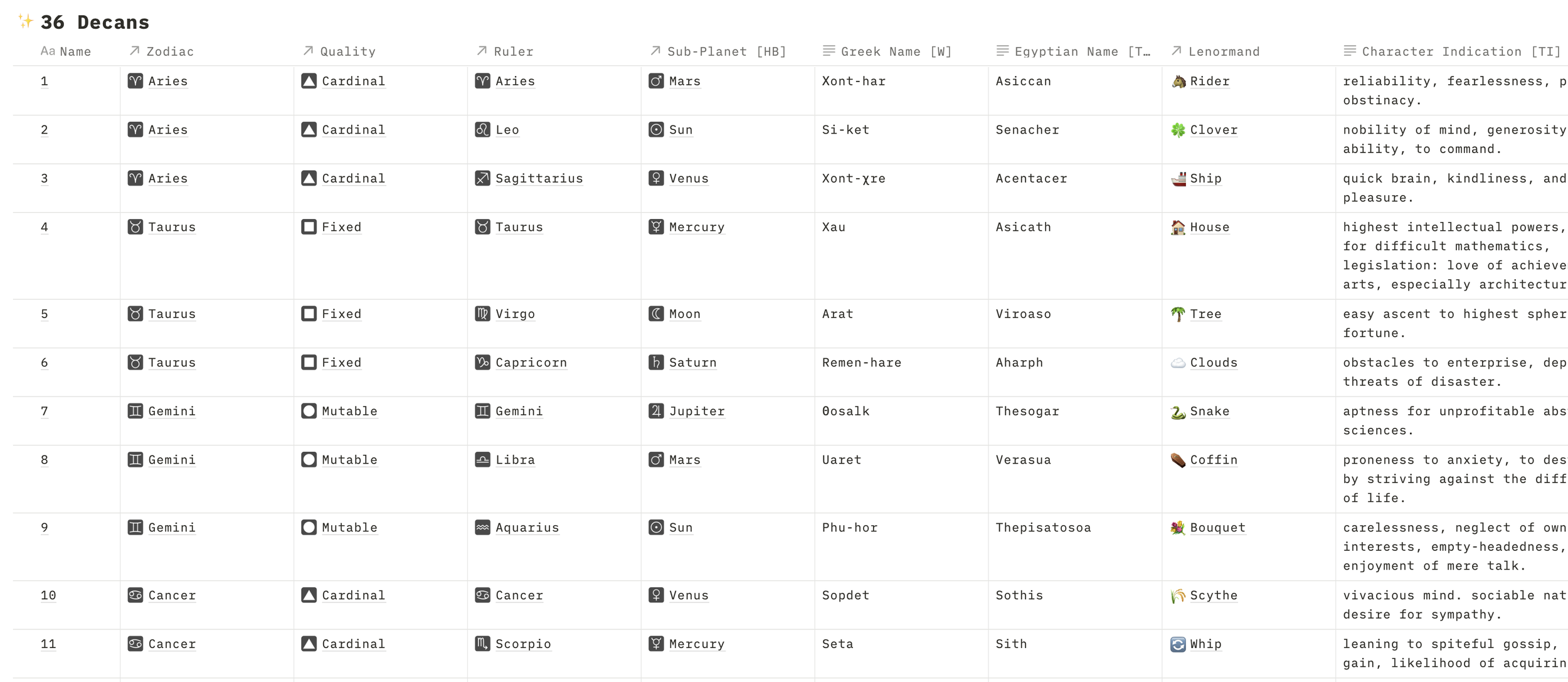Screen dimensions: 1568x682
Task: Click the crescent Moon icon
Action: coord(655,314)
